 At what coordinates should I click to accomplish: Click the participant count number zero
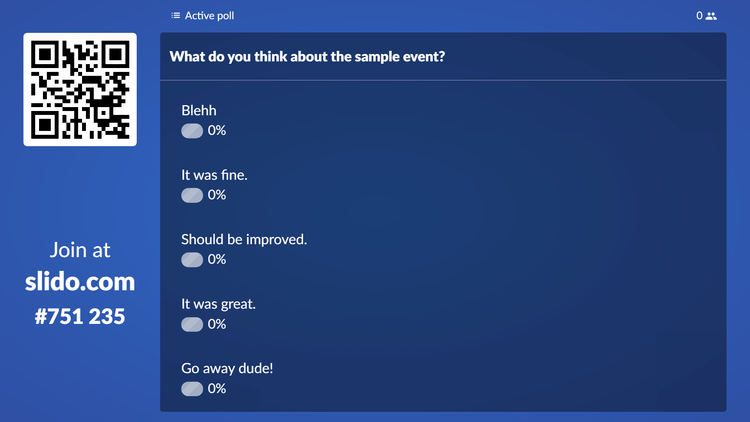click(x=700, y=16)
